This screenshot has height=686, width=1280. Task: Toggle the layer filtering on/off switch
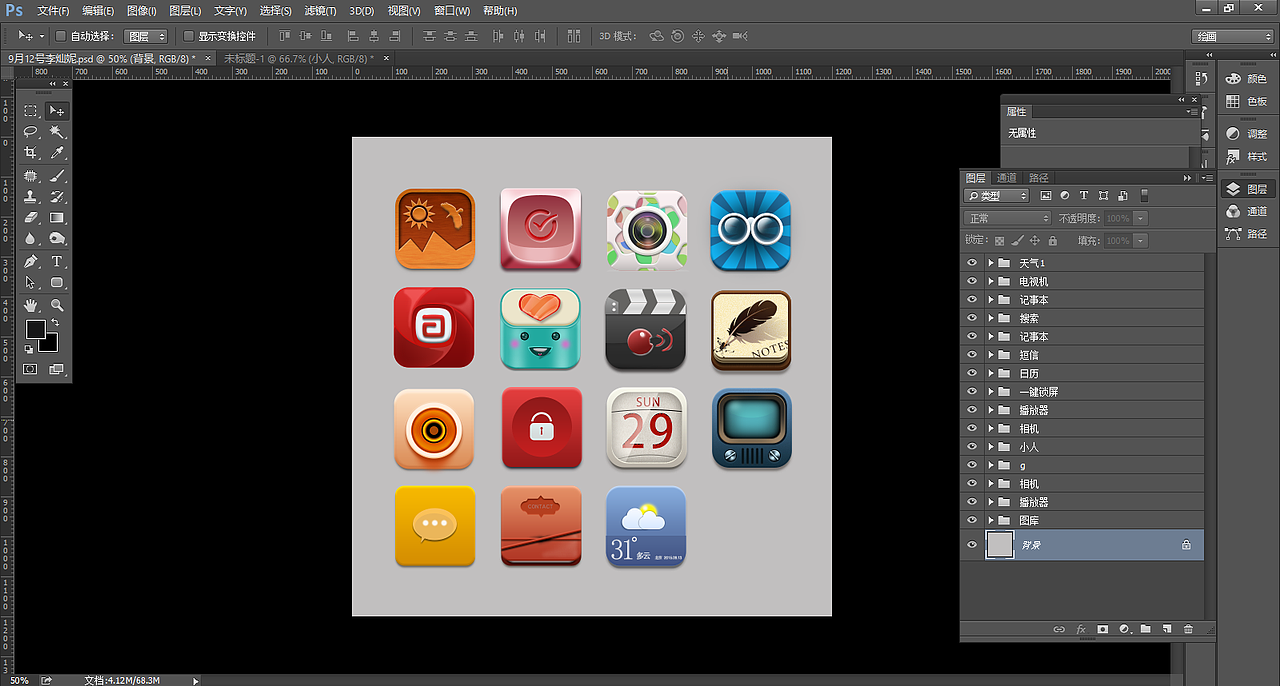pos(1145,196)
